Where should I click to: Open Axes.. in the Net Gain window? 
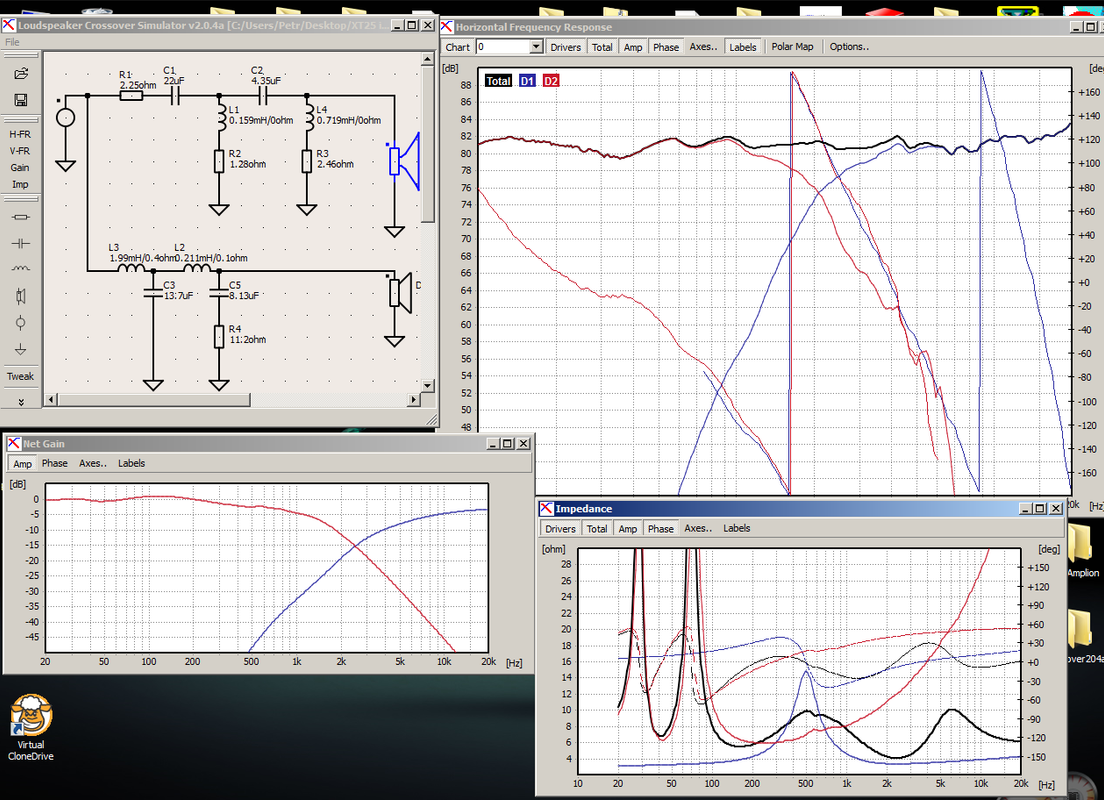(93, 463)
